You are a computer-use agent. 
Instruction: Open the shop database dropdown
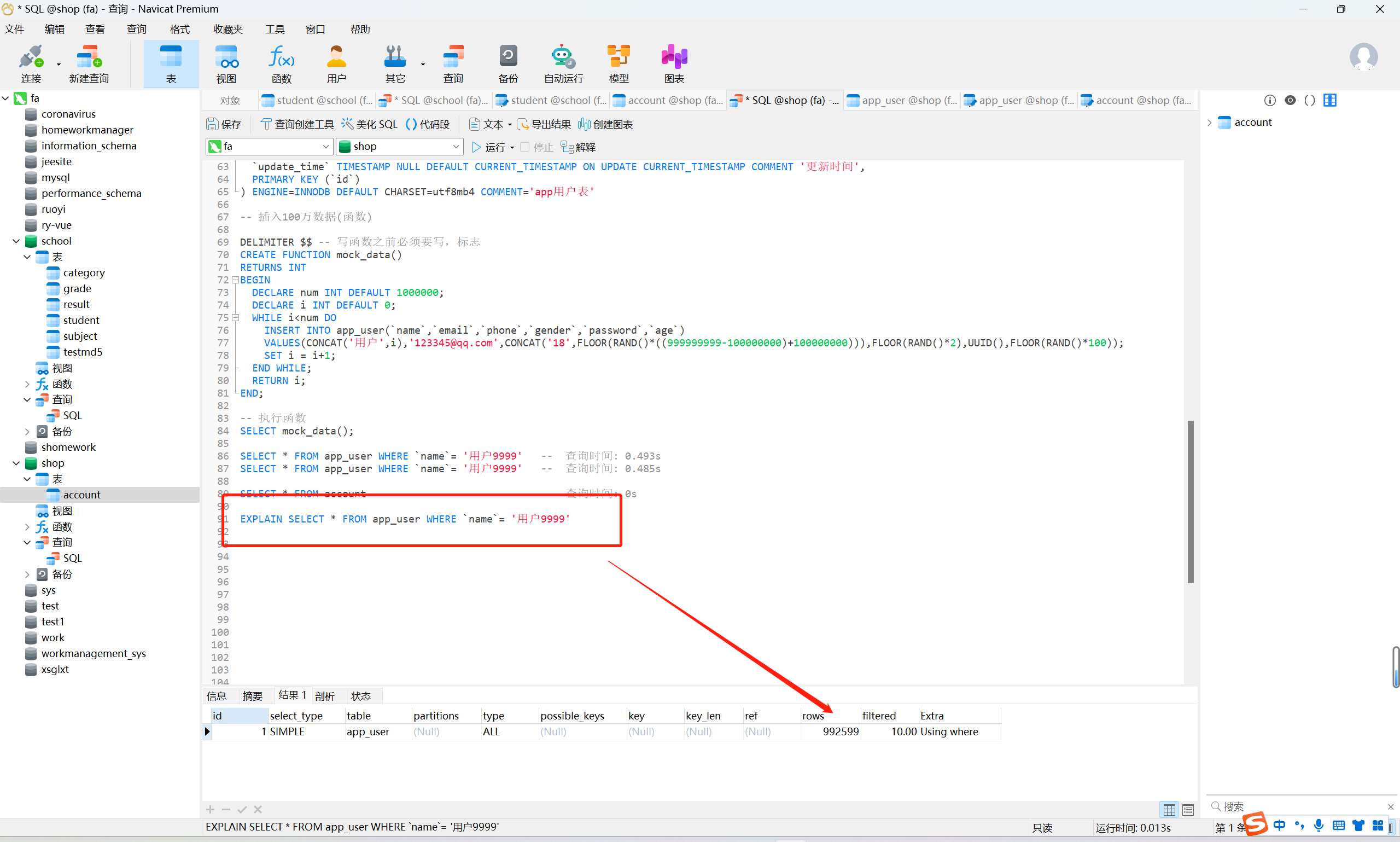(x=456, y=147)
